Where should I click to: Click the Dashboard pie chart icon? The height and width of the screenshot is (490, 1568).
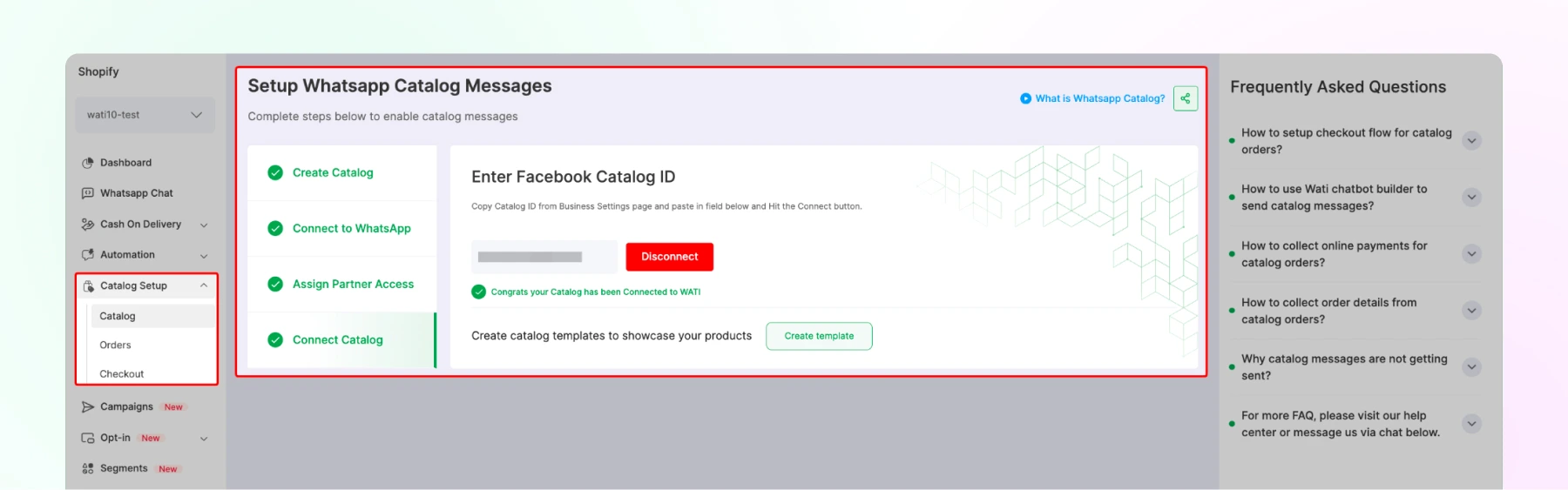[88, 163]
